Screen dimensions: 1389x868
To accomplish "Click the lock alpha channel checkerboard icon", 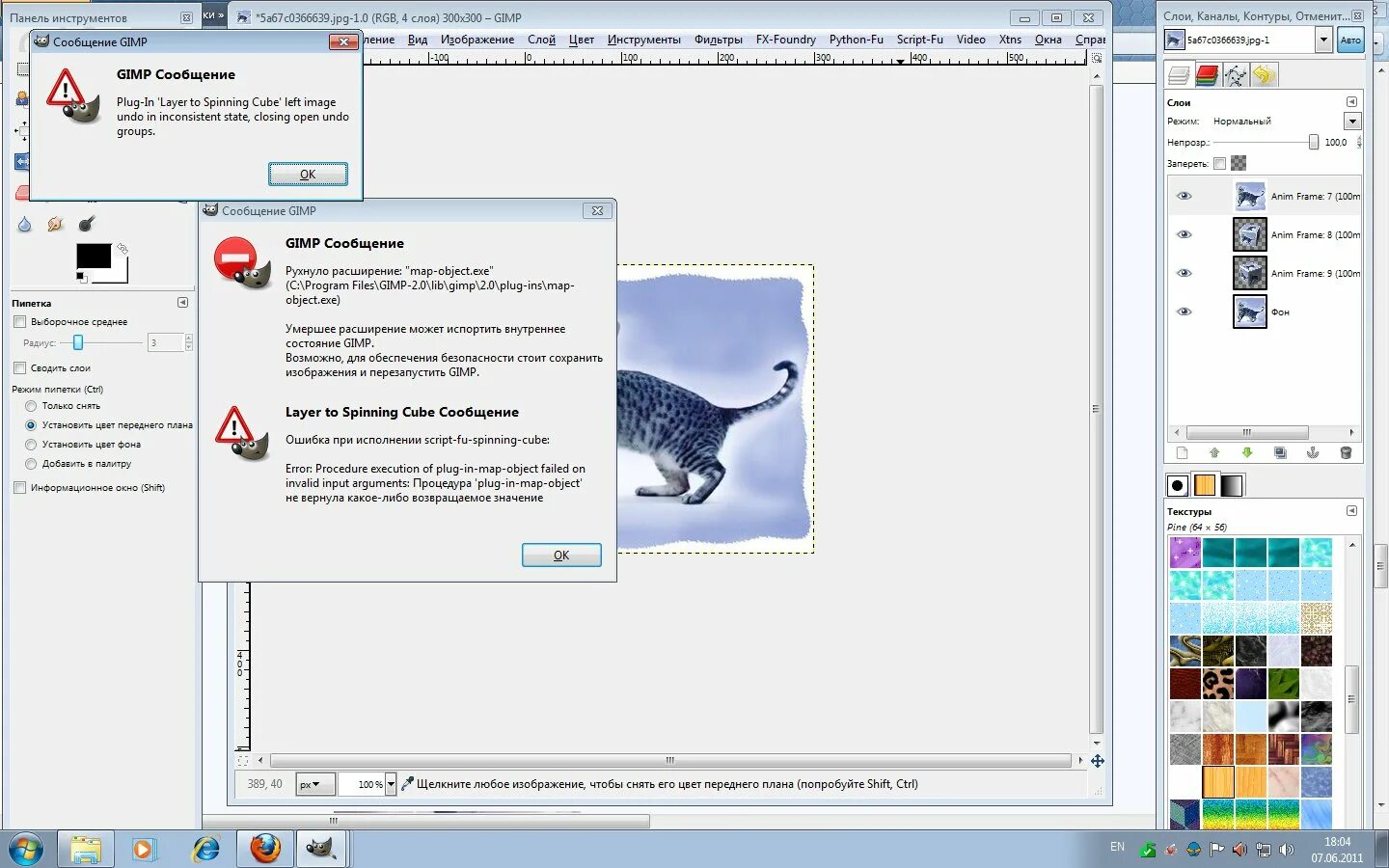I will (1239, 163).
